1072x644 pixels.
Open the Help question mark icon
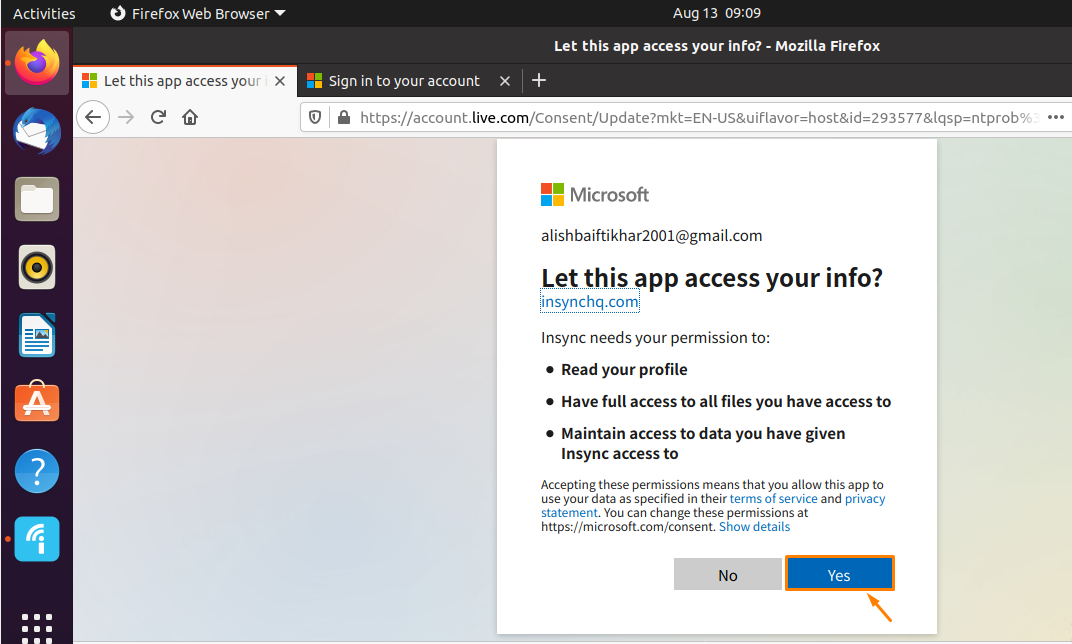click(x=37, y=471)
